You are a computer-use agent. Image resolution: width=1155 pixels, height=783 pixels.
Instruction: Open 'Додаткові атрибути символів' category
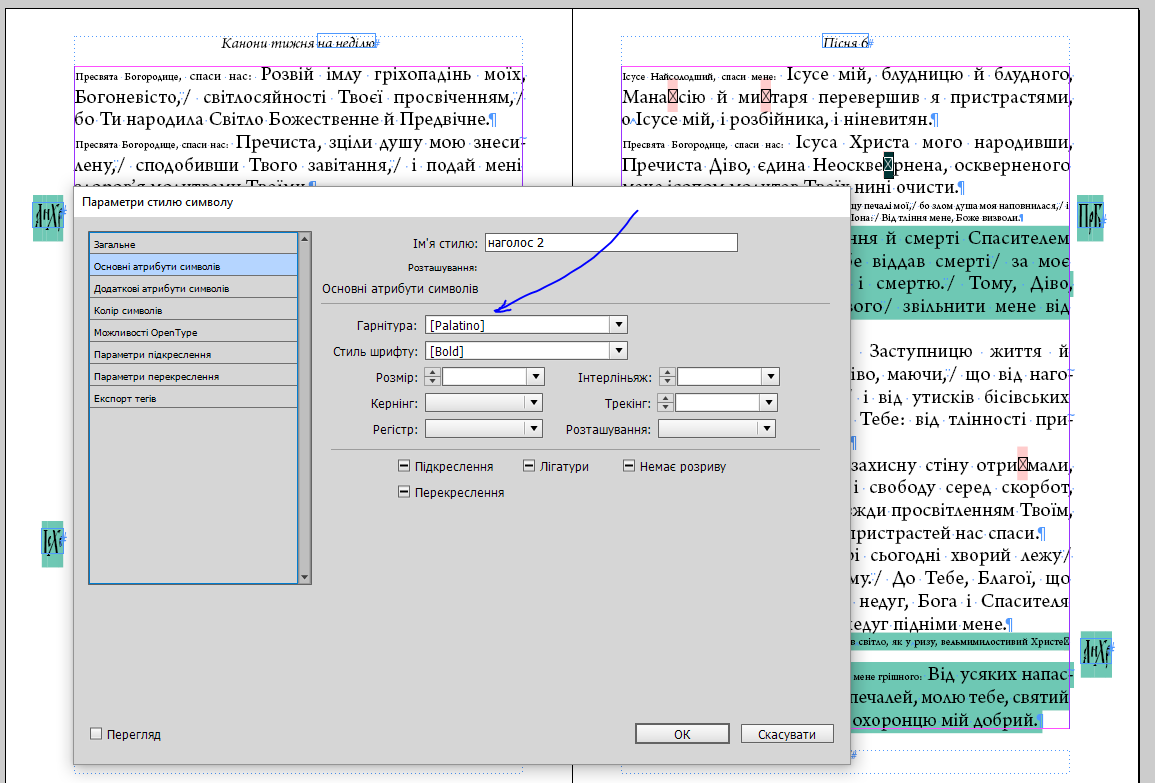click(193, 288)
